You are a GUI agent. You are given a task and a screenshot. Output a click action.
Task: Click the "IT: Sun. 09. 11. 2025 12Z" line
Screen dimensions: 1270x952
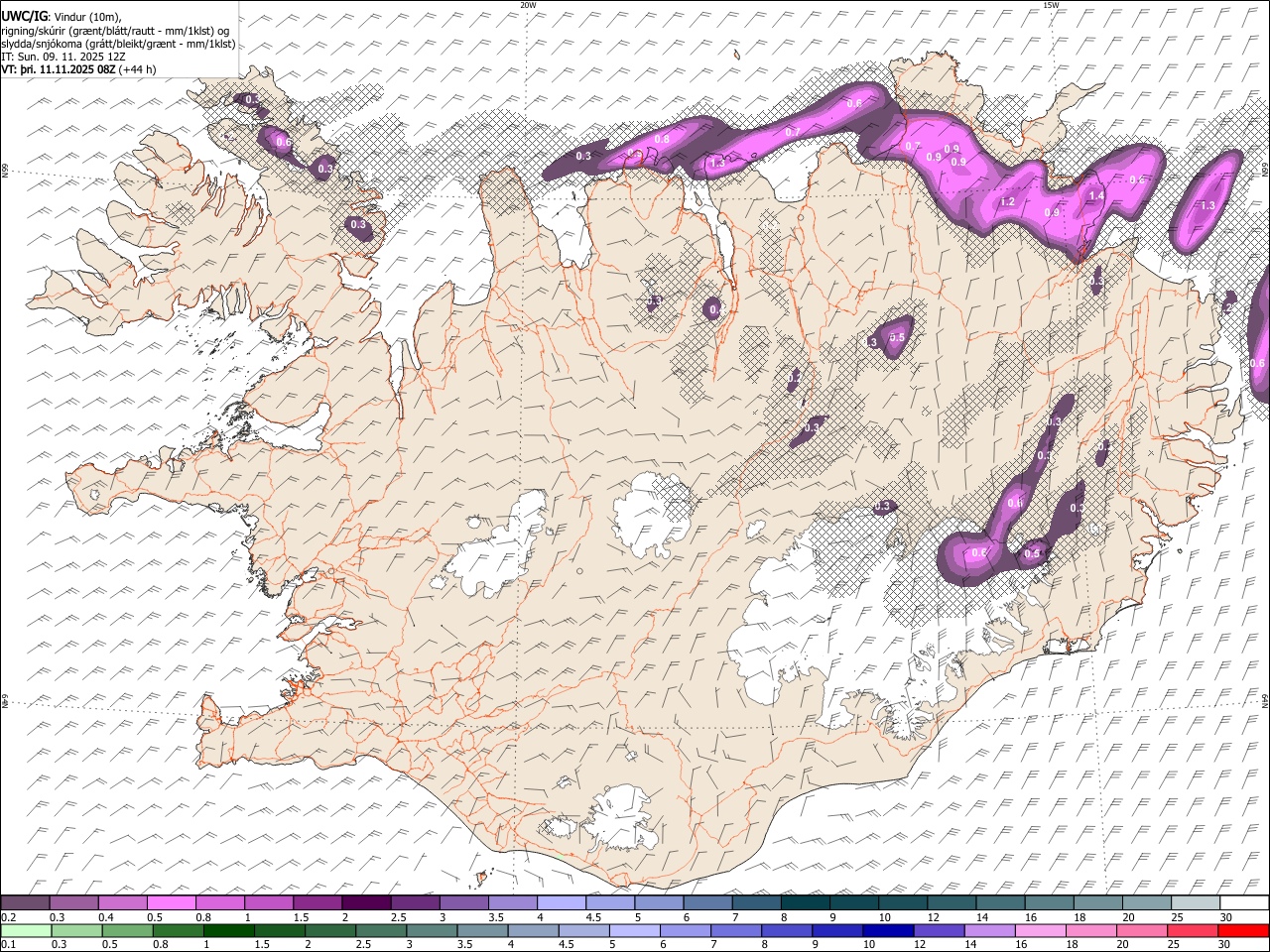pyautogui.click(x=63, y=57)
